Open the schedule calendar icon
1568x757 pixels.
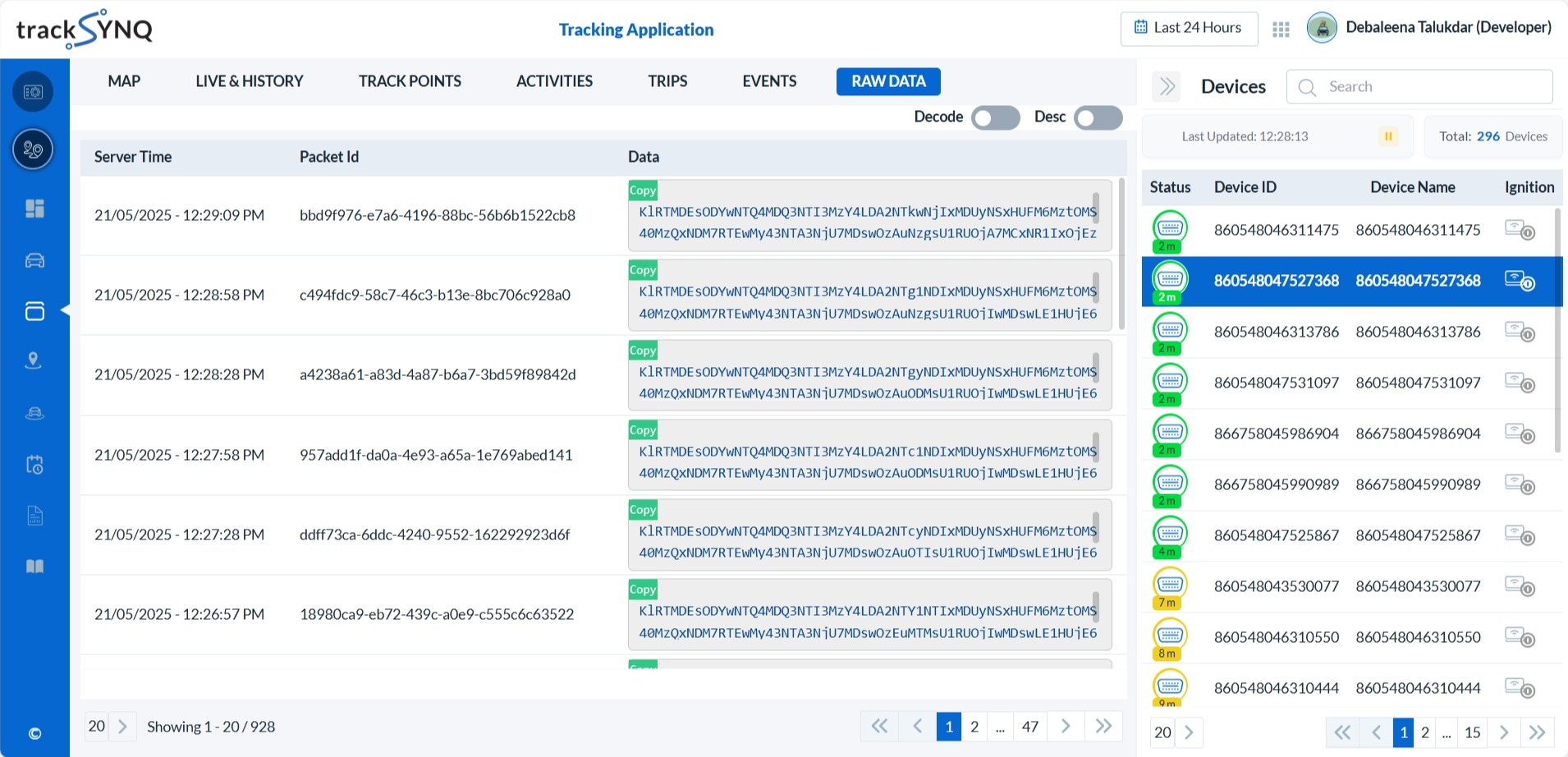(x=34, y=465)
